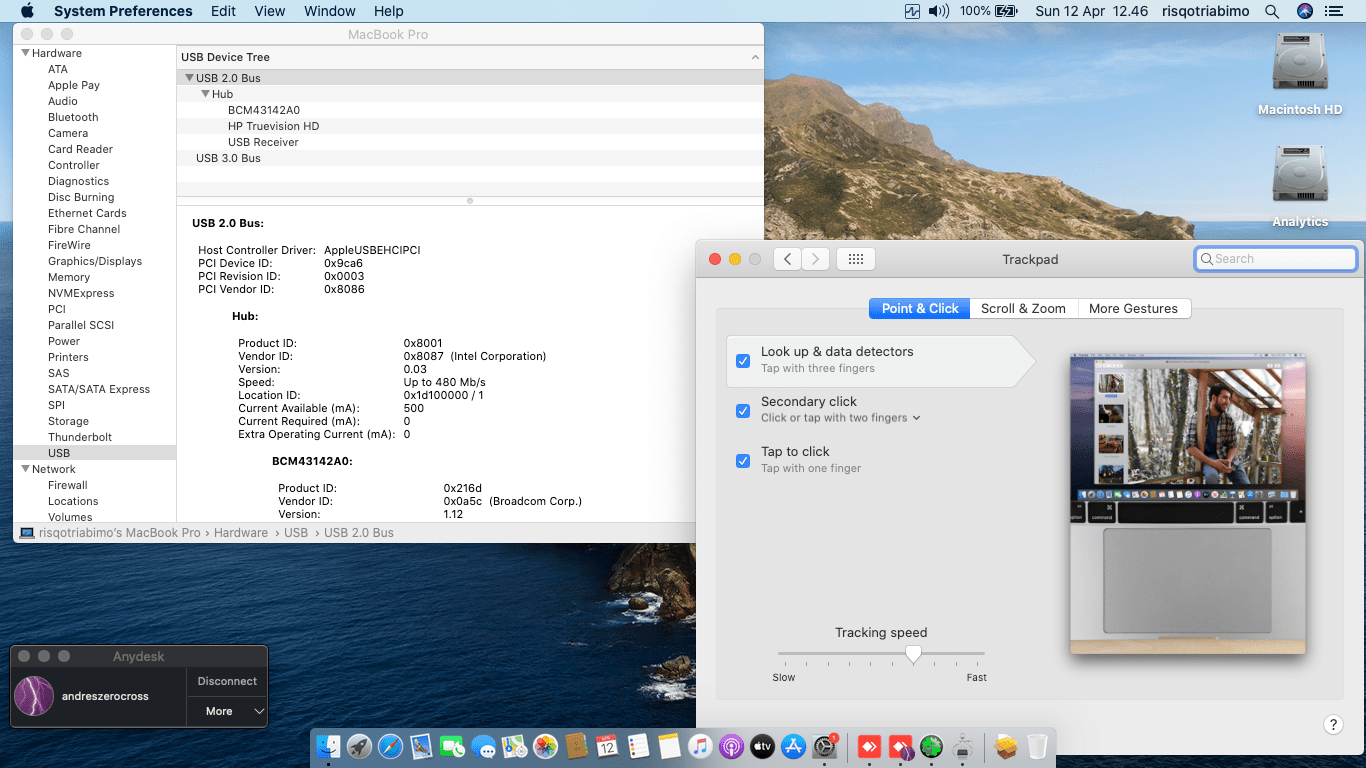
Task: Uncheck Look up & data detectors
Action: pos(743,361)
